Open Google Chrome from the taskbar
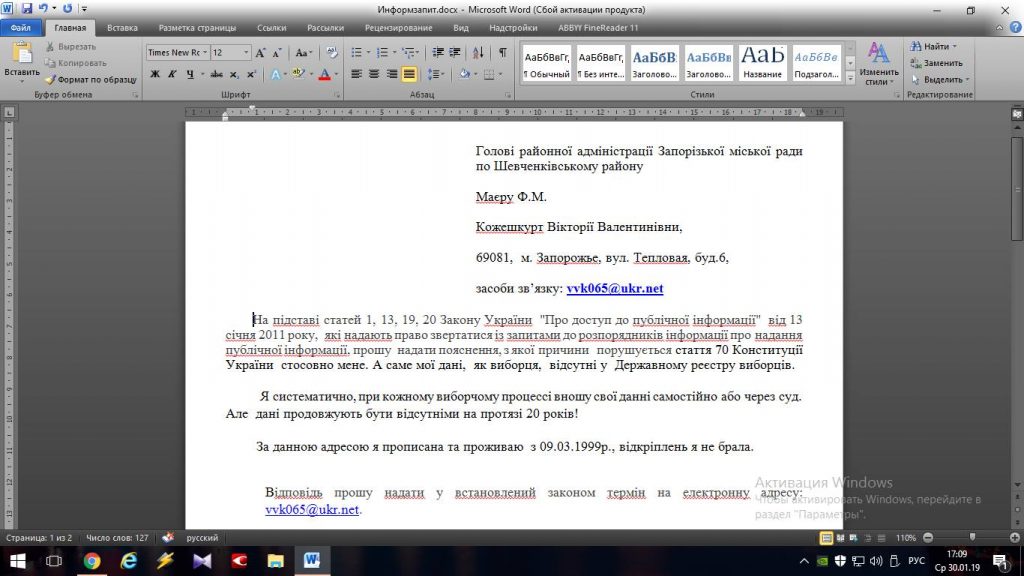 (92, 561)
